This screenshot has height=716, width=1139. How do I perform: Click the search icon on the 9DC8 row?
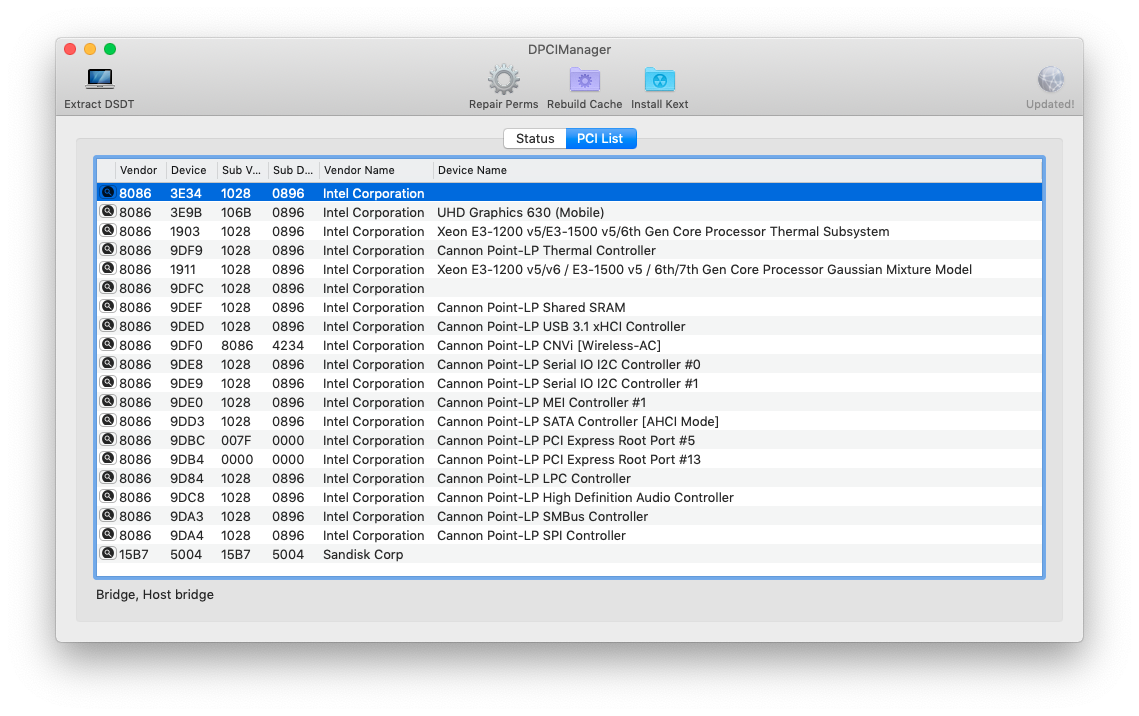point(108,496)
